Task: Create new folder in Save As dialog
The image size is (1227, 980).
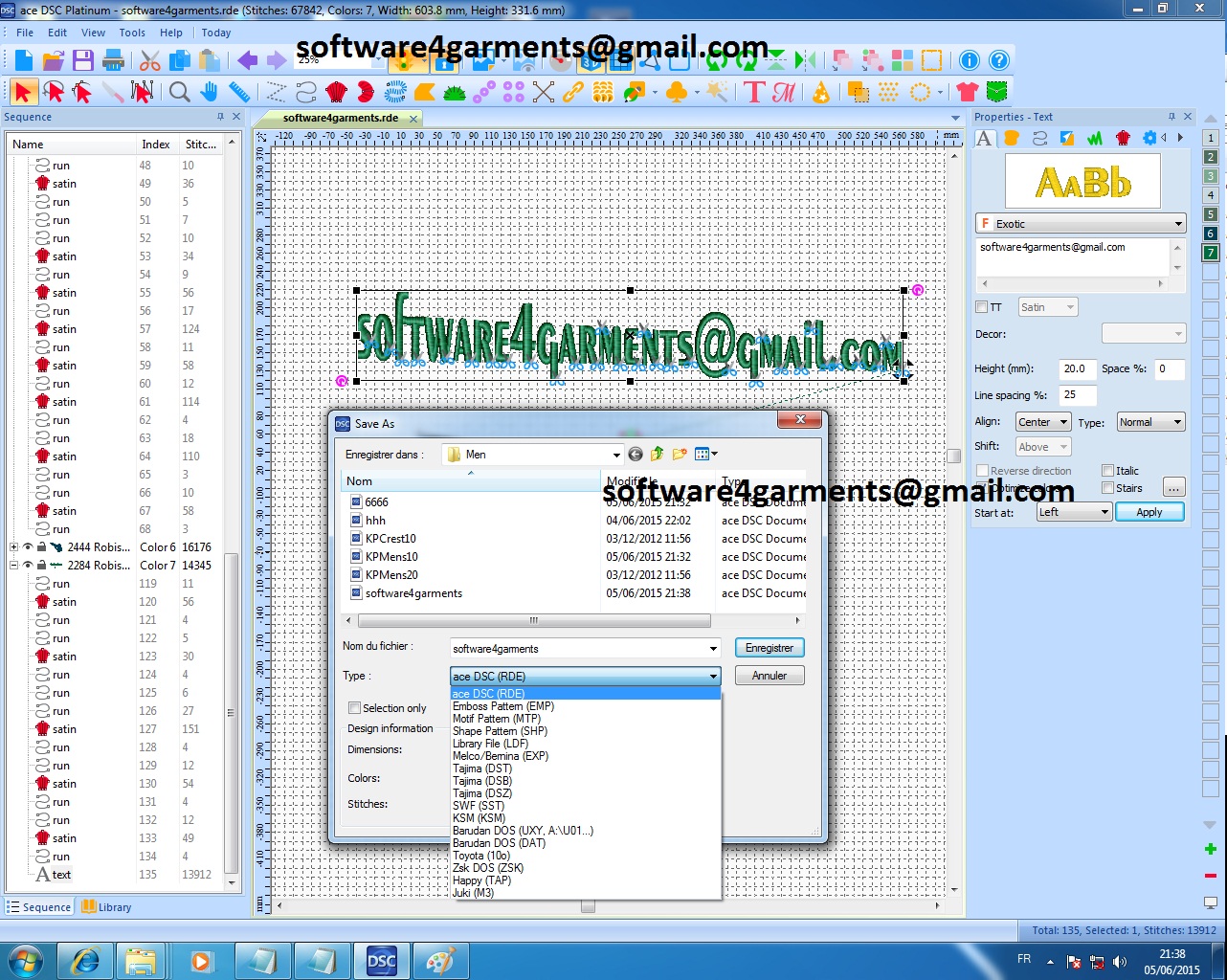Action: 680,454
